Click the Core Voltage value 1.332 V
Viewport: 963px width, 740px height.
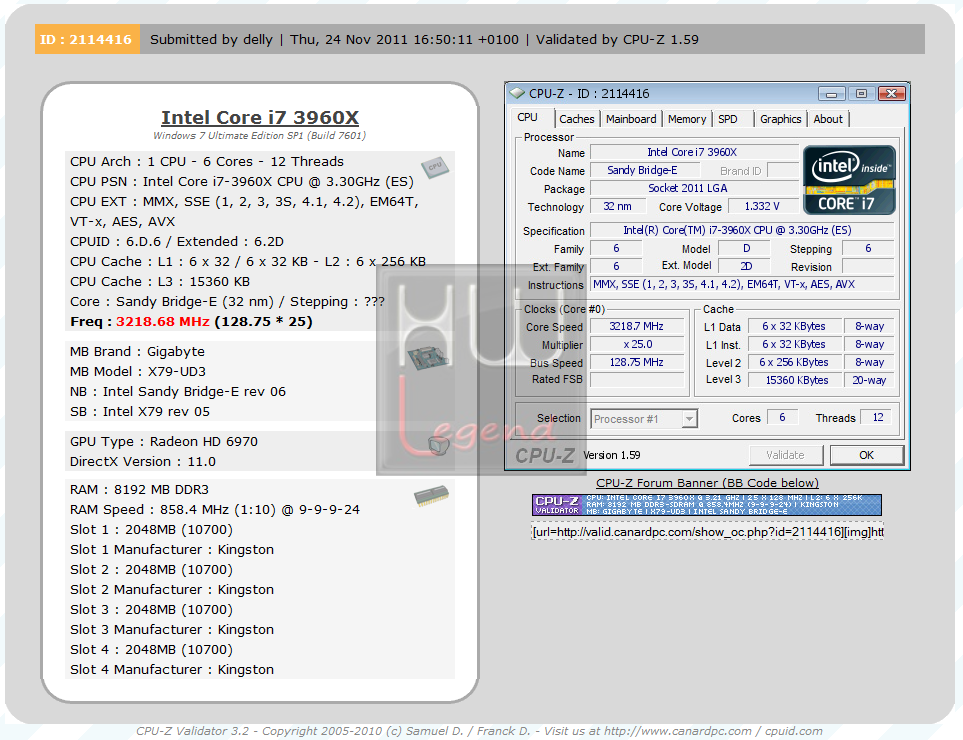click(763, 206)
